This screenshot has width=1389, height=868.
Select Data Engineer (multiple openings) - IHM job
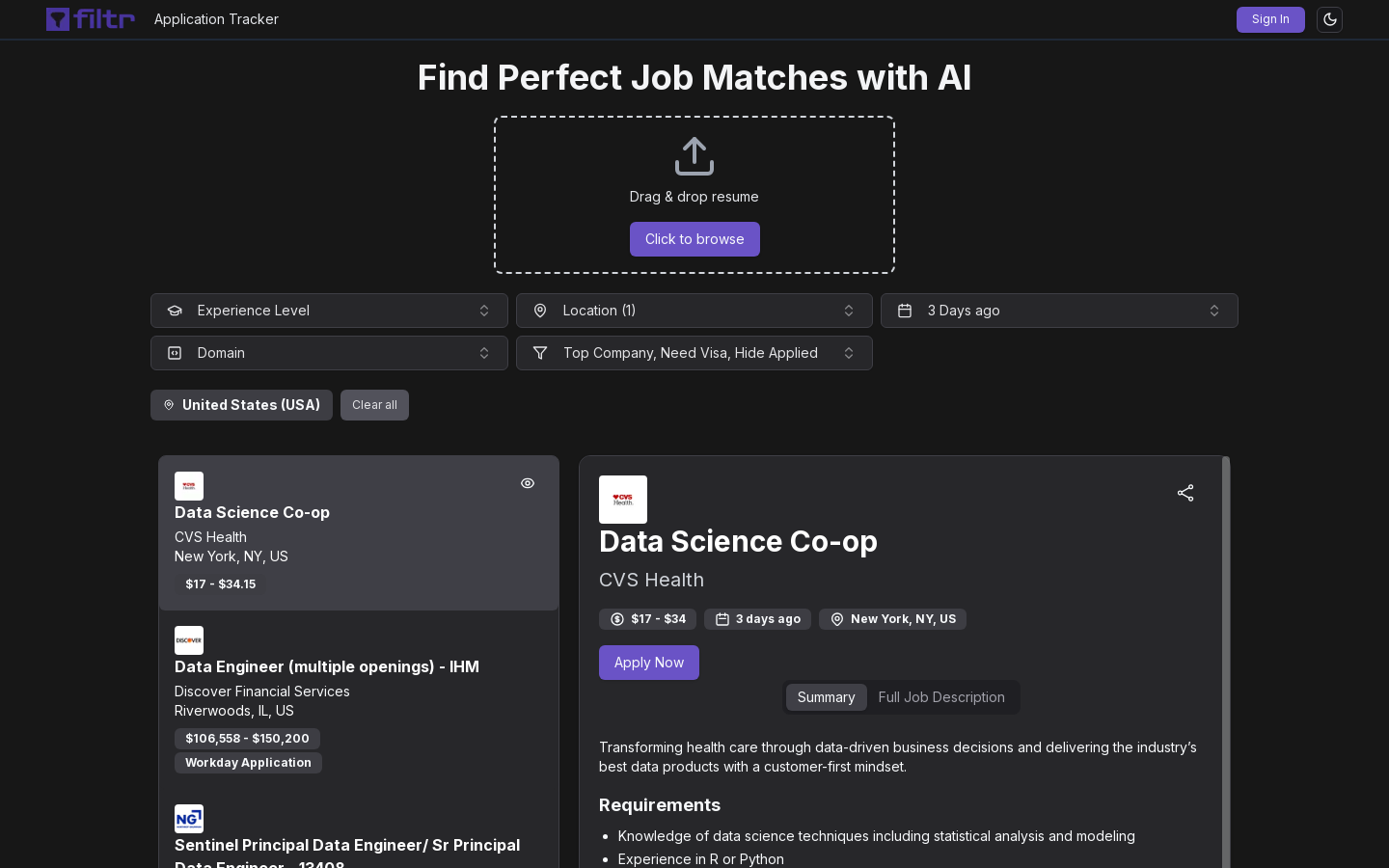[327, 666]
